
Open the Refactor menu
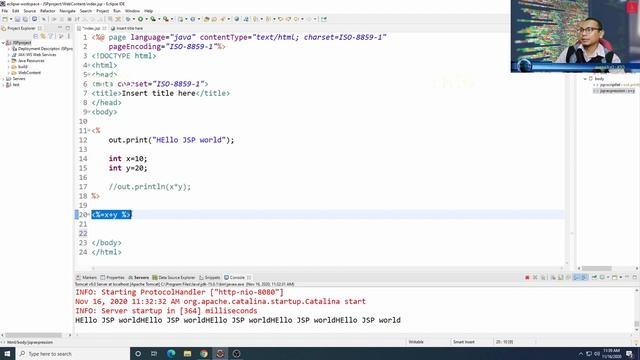pos(47,11)
